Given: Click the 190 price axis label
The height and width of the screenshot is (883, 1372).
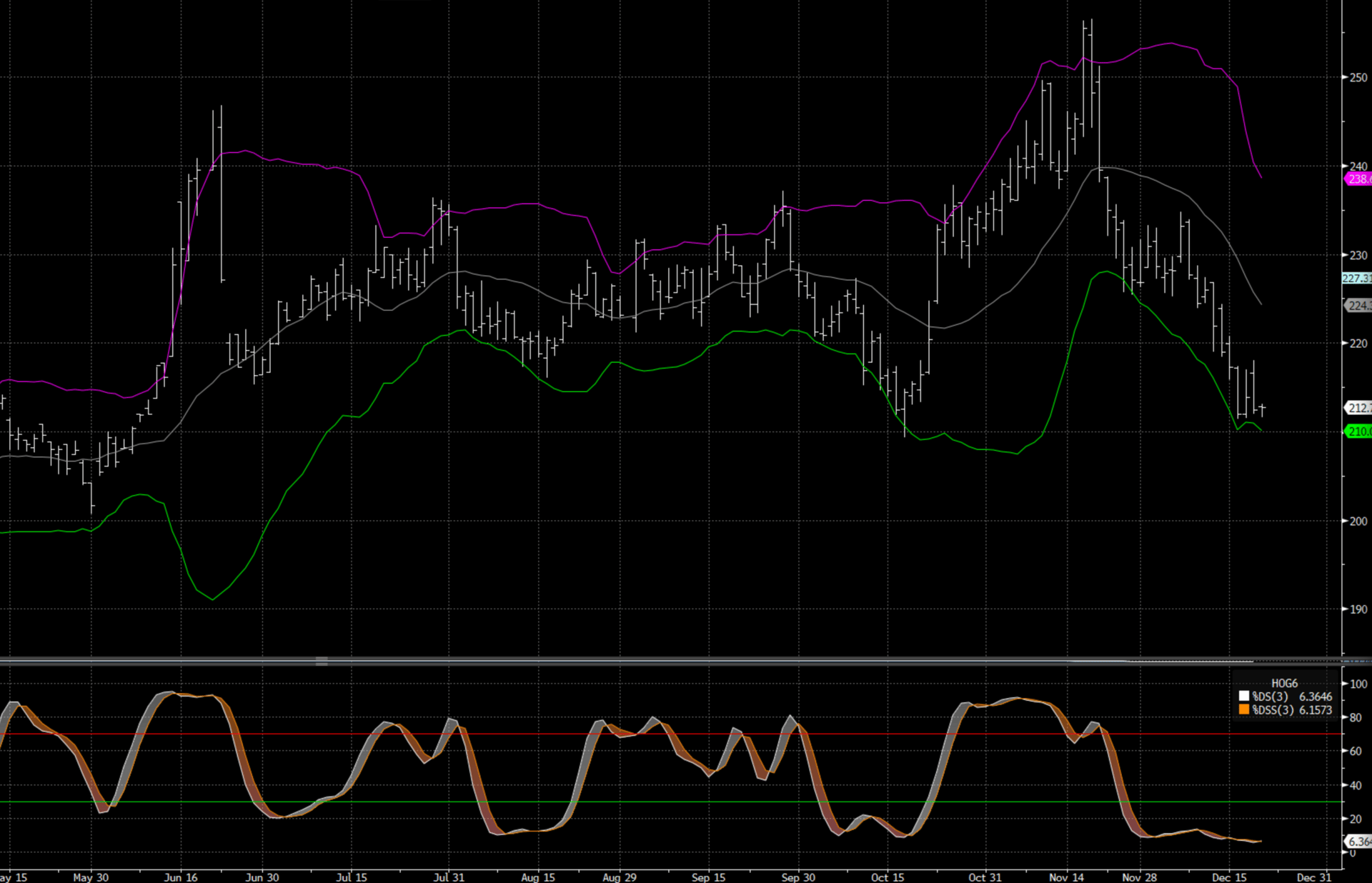Looking at the screenshot, I should 1358,609.
